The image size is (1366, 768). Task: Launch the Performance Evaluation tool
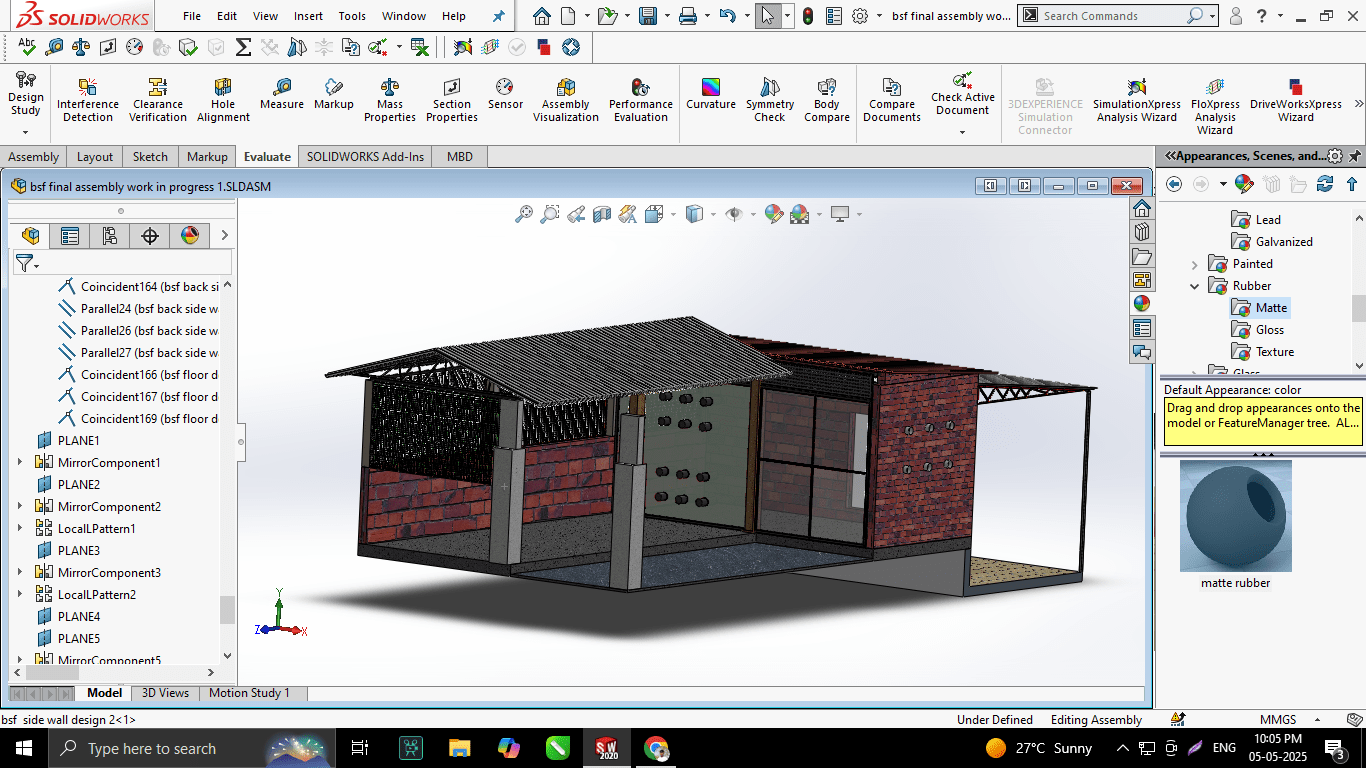point(641,100)
